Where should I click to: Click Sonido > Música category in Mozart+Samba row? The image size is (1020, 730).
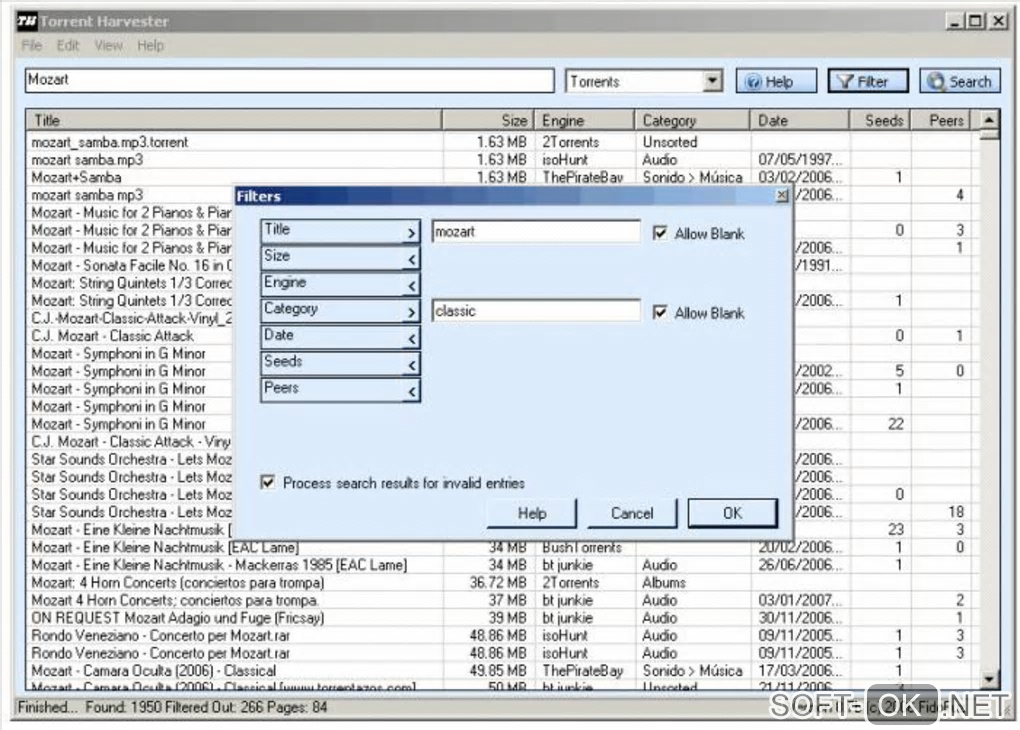pos(692,177)
